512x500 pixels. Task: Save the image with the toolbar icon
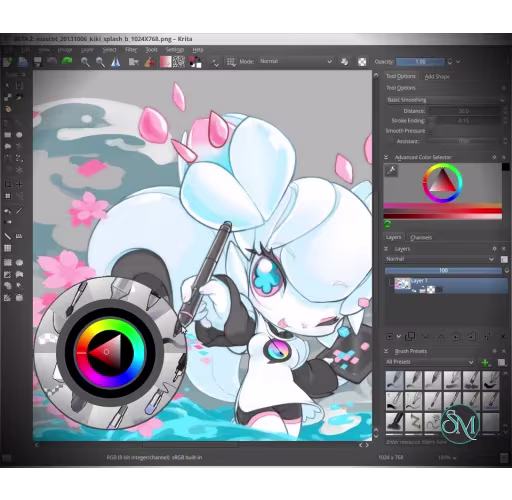coord(37,62)
